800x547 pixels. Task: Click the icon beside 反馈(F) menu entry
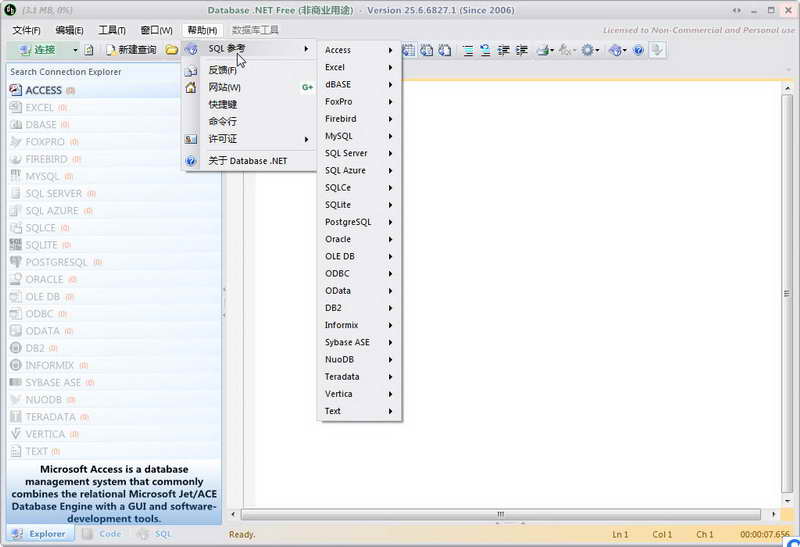coord(191,71)
